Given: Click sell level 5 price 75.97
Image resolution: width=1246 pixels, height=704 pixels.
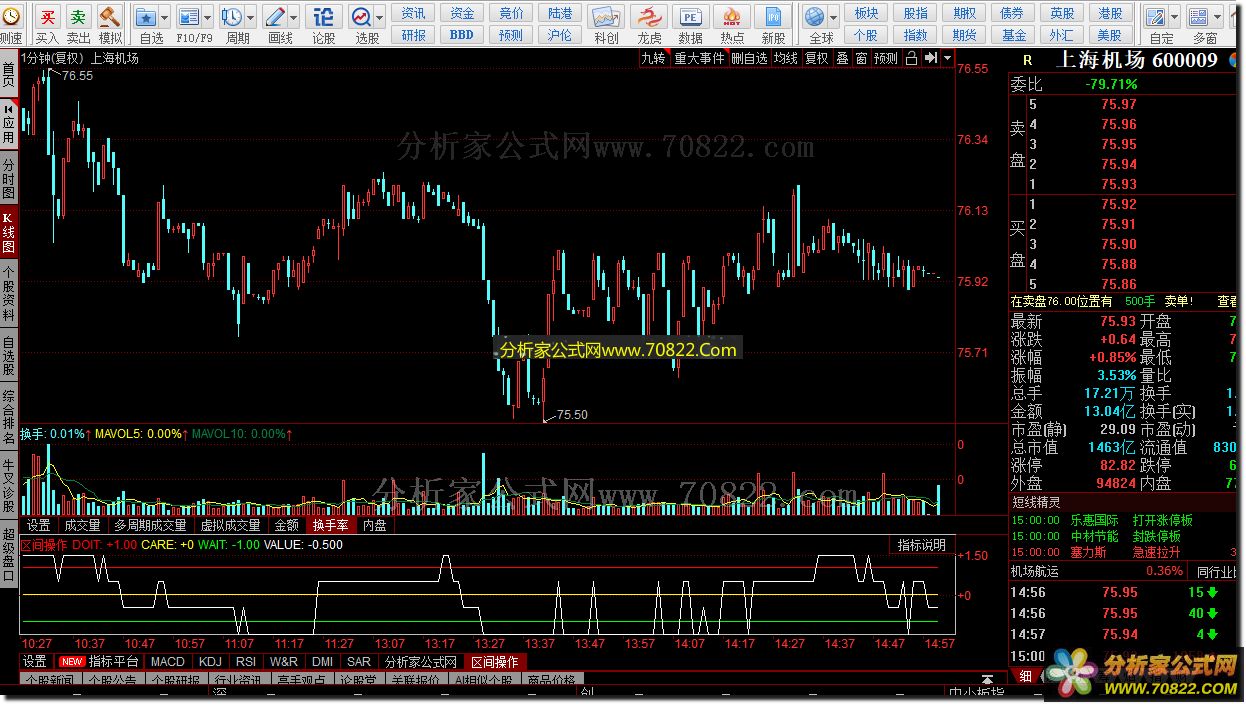Looking at the screenshot, I should point(1119,104).
